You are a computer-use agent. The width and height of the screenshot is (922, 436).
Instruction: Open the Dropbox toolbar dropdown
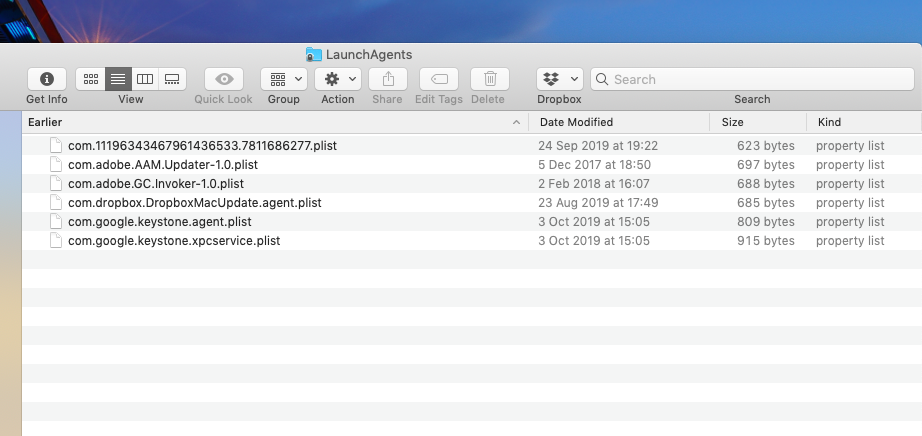click(x=560, y=79)
